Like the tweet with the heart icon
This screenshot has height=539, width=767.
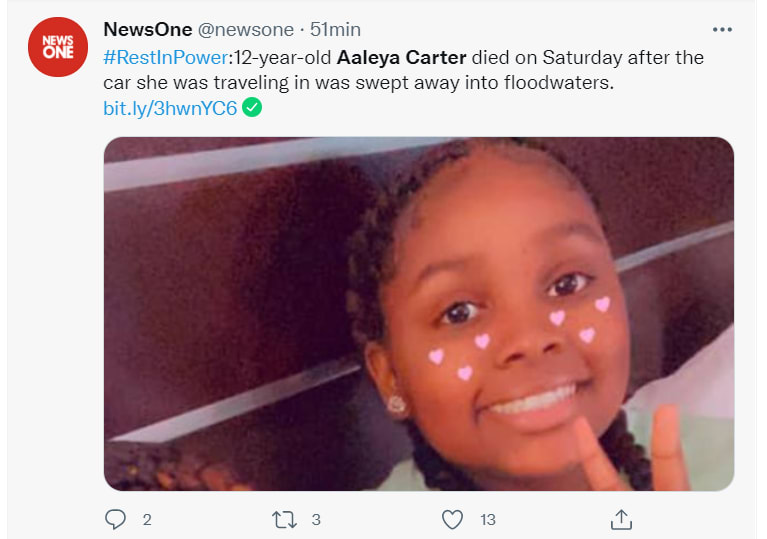pos(453,519)
